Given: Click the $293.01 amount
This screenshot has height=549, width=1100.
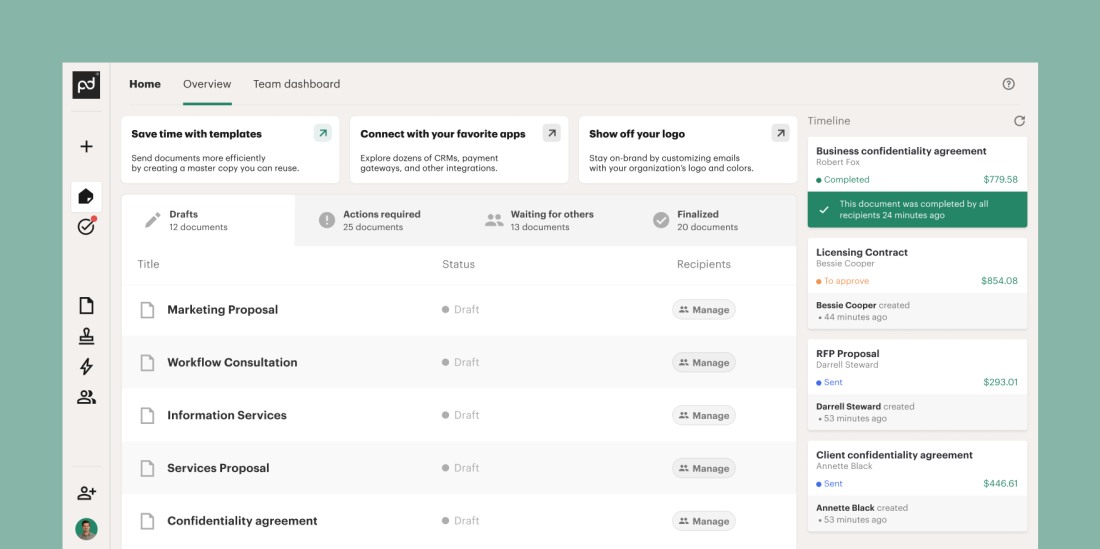Looking at the screenshot, I should (x=1000, y=382).
